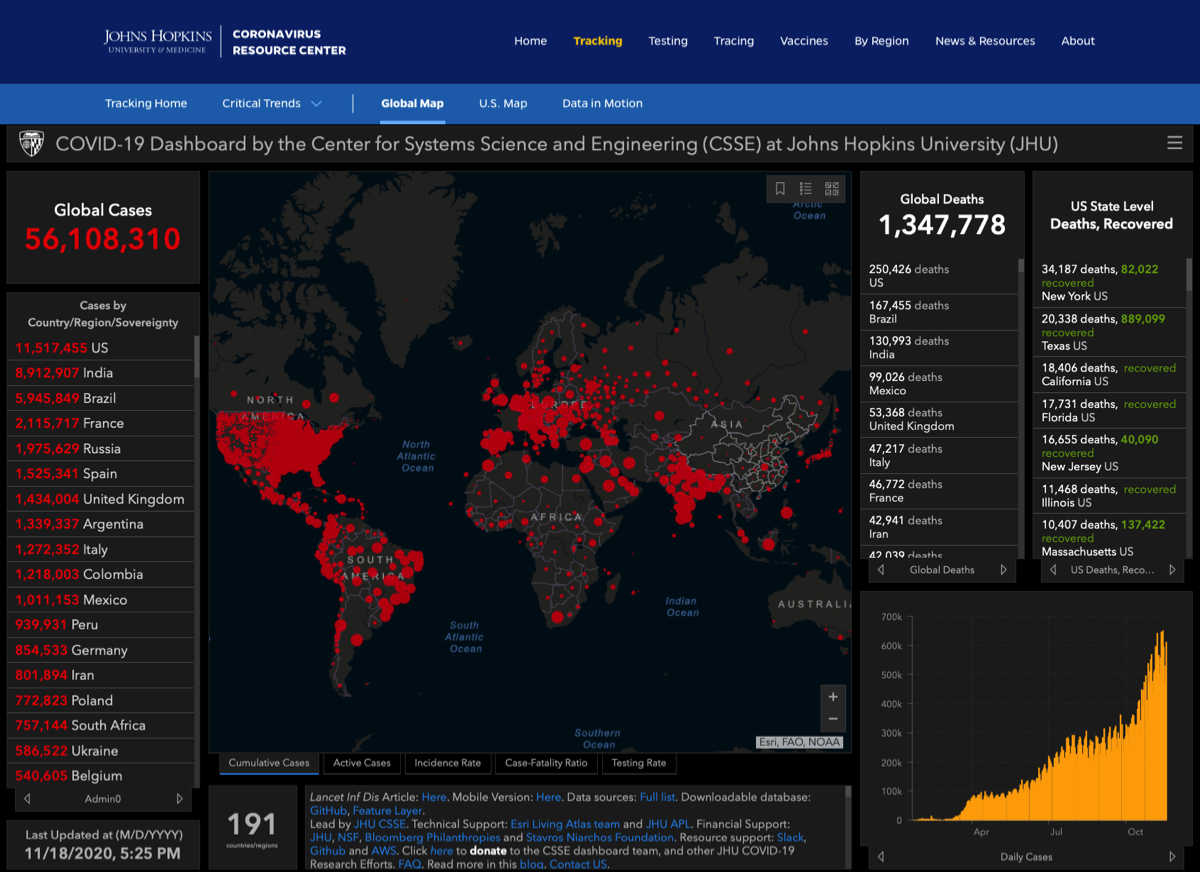The height and width of the screenshot is (872, 1200).
Task: Click the Johns Hopkins University & Medicine logo
Action: pos(156,41)
